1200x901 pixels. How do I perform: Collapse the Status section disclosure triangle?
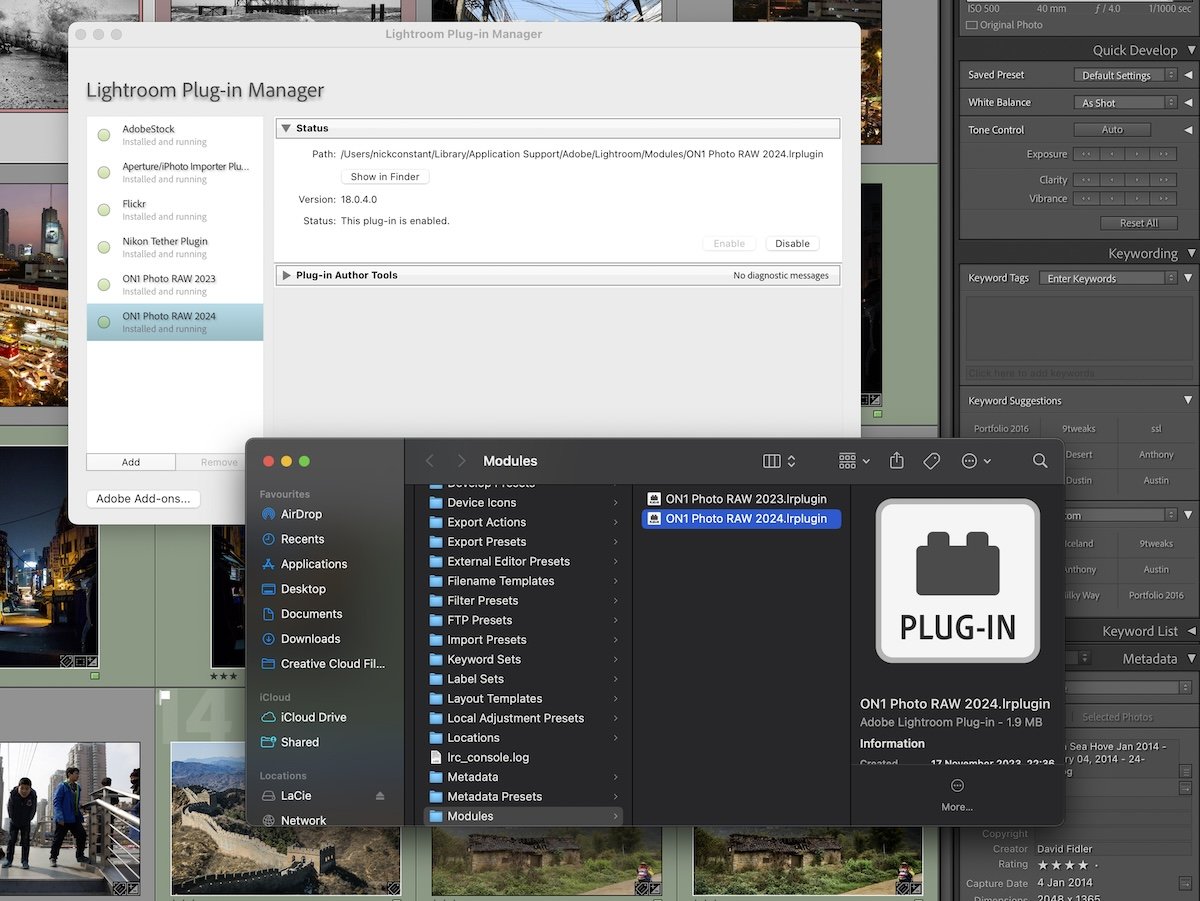pos(288,128)
